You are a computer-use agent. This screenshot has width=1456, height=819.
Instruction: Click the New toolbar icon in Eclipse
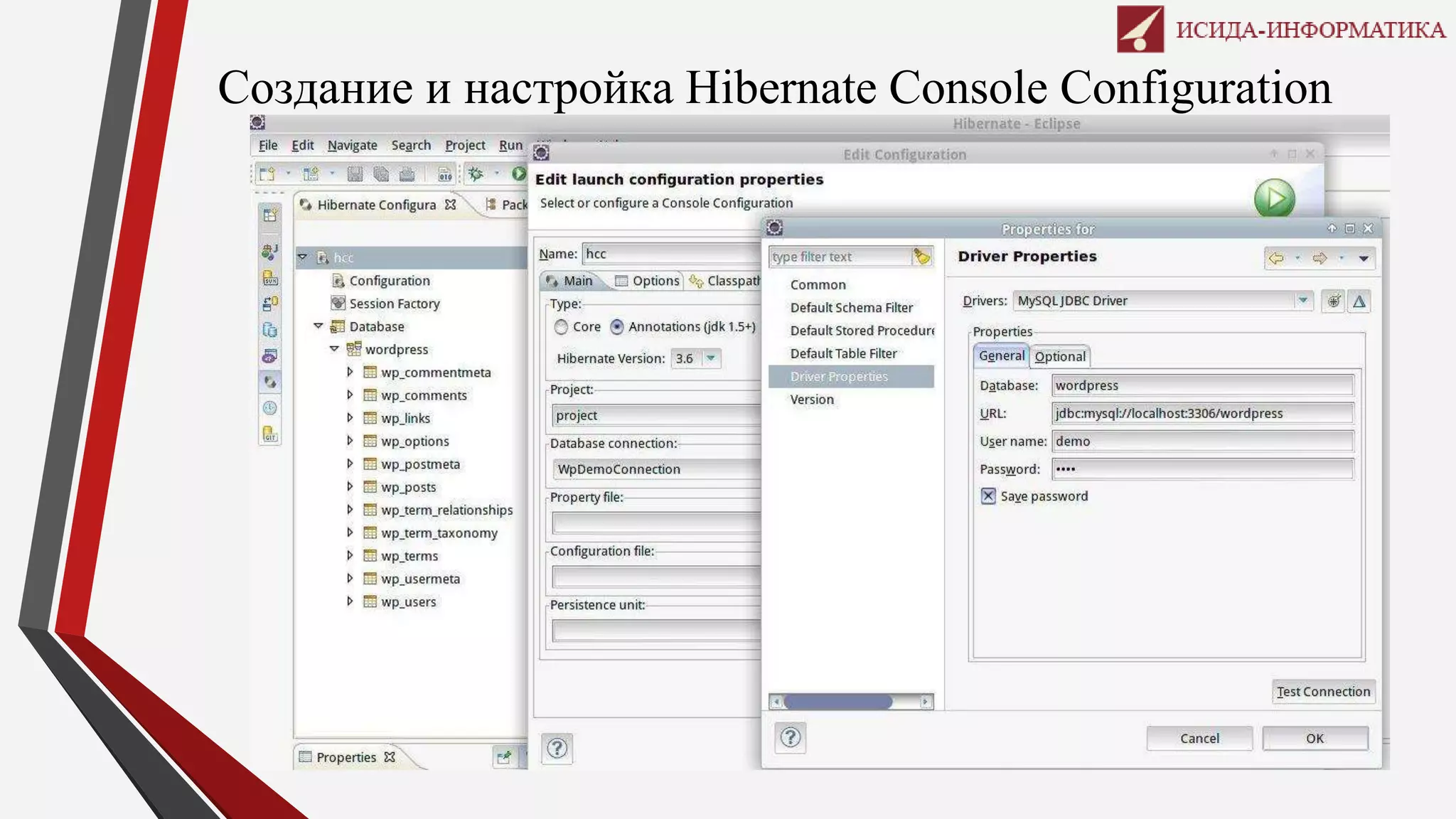[267, 173]
